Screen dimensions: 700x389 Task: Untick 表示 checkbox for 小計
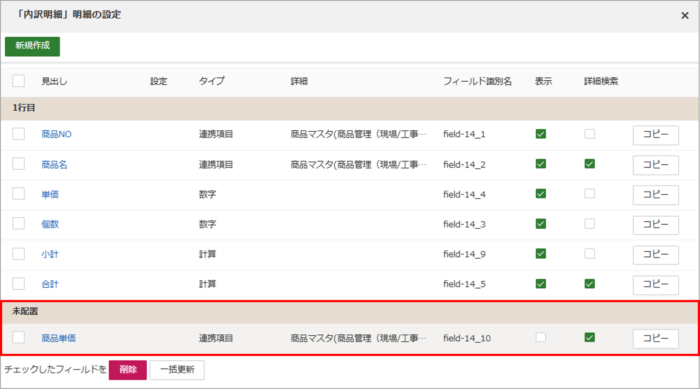pos(541,253)
